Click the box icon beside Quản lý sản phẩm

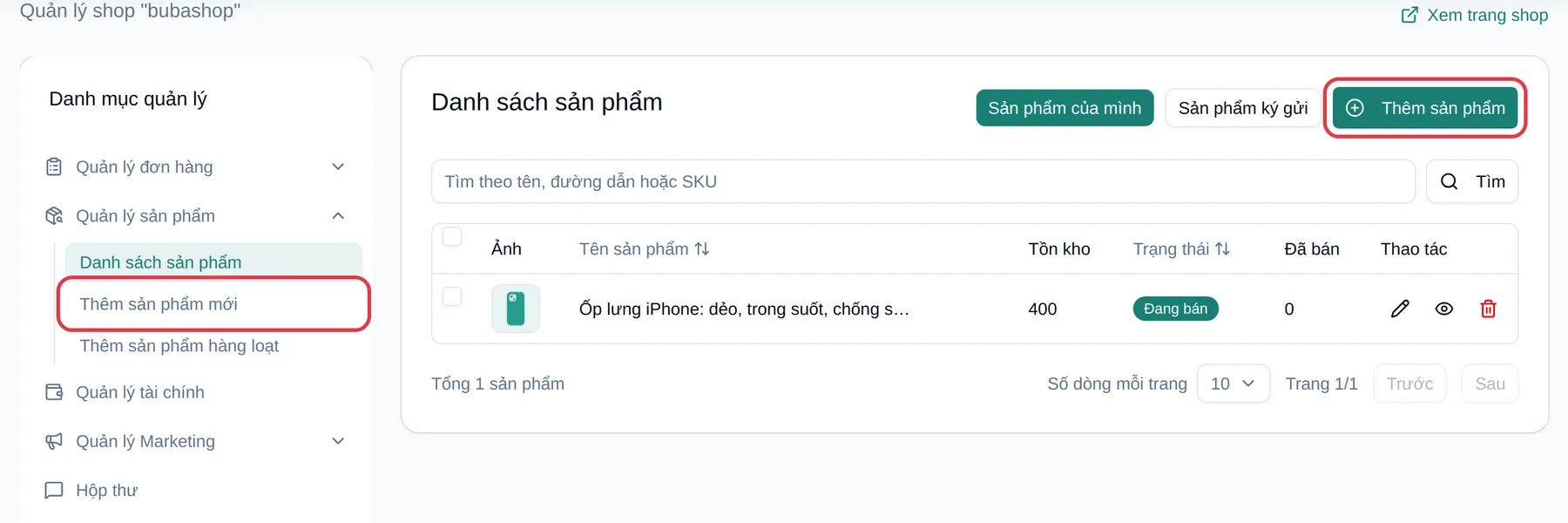point(54,215)
